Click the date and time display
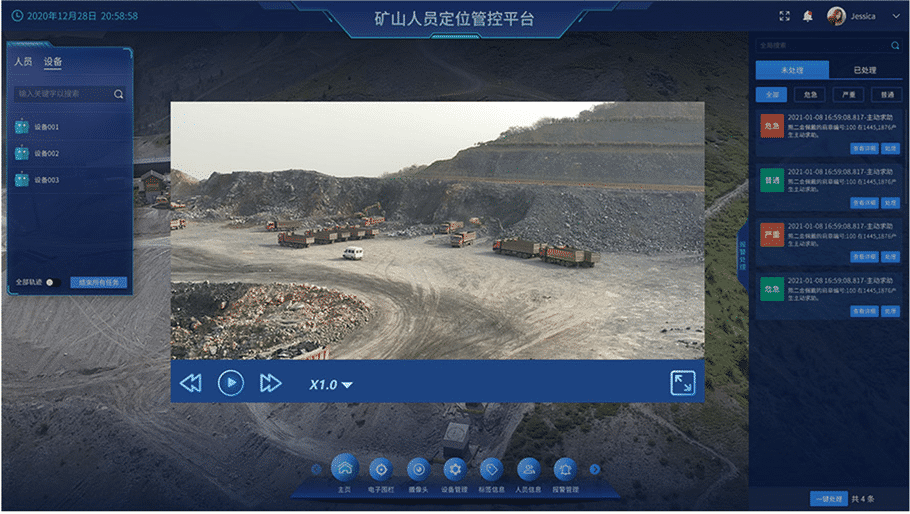 click(75, 16)
